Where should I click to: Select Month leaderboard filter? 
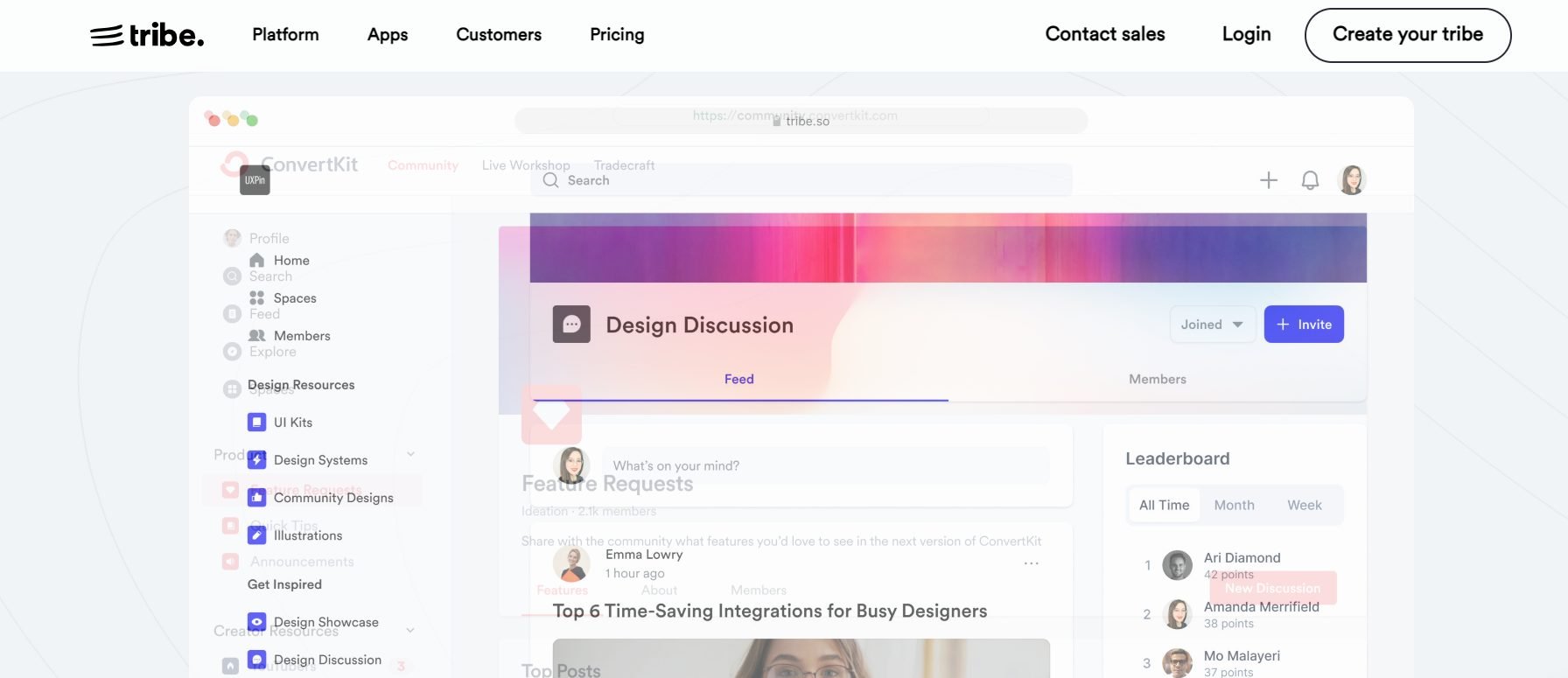click(x=1235, y=506)
